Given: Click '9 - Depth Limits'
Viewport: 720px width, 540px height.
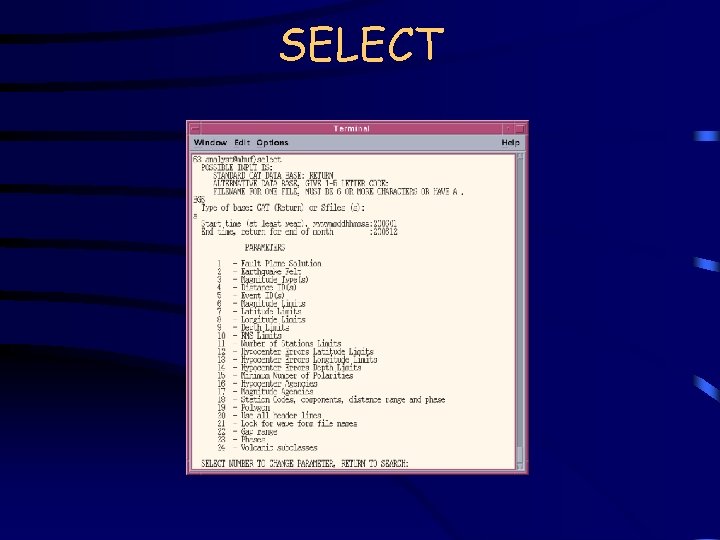Looking at the screenshot, I should 253,328.
